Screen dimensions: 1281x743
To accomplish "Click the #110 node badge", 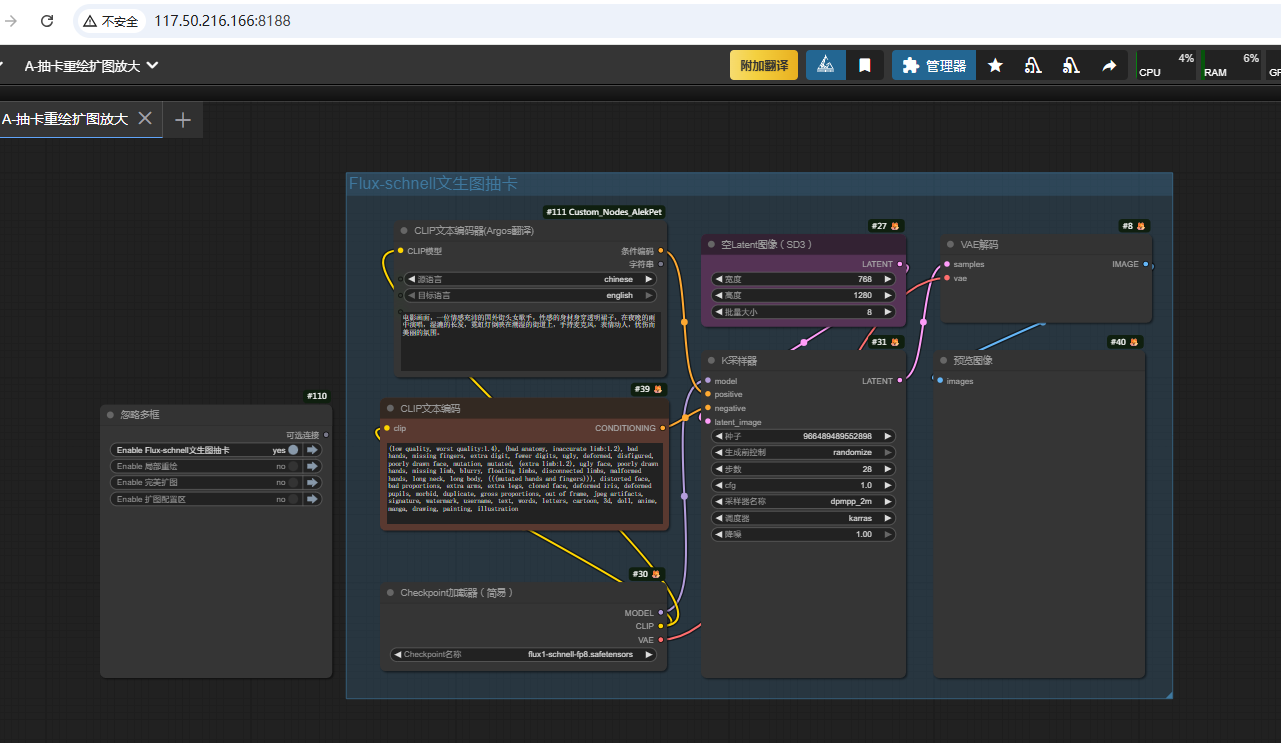I will [317, 396].
